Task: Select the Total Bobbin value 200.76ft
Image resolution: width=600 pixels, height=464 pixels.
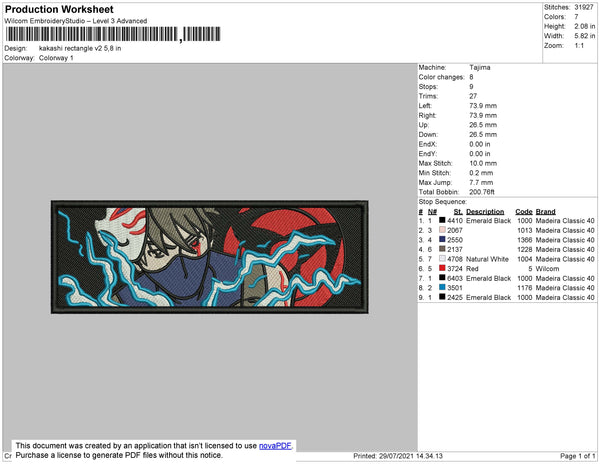Action: pos(482,192)
